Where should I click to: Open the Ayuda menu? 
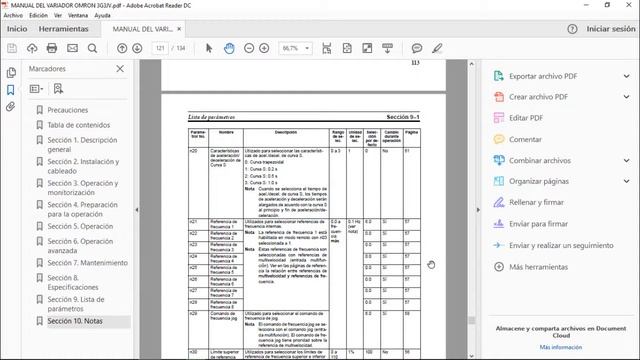[x=102, y=16]
